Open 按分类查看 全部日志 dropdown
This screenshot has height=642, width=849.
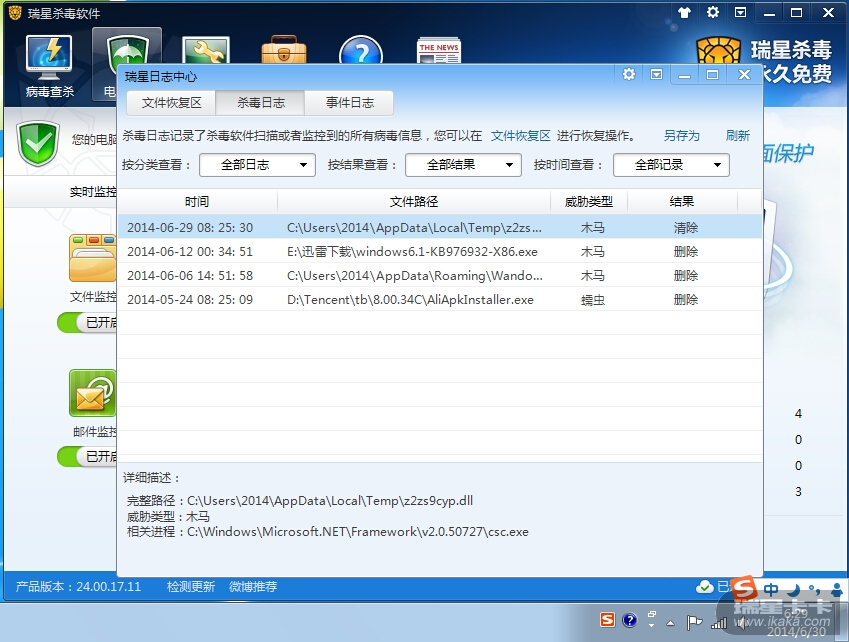257,165
